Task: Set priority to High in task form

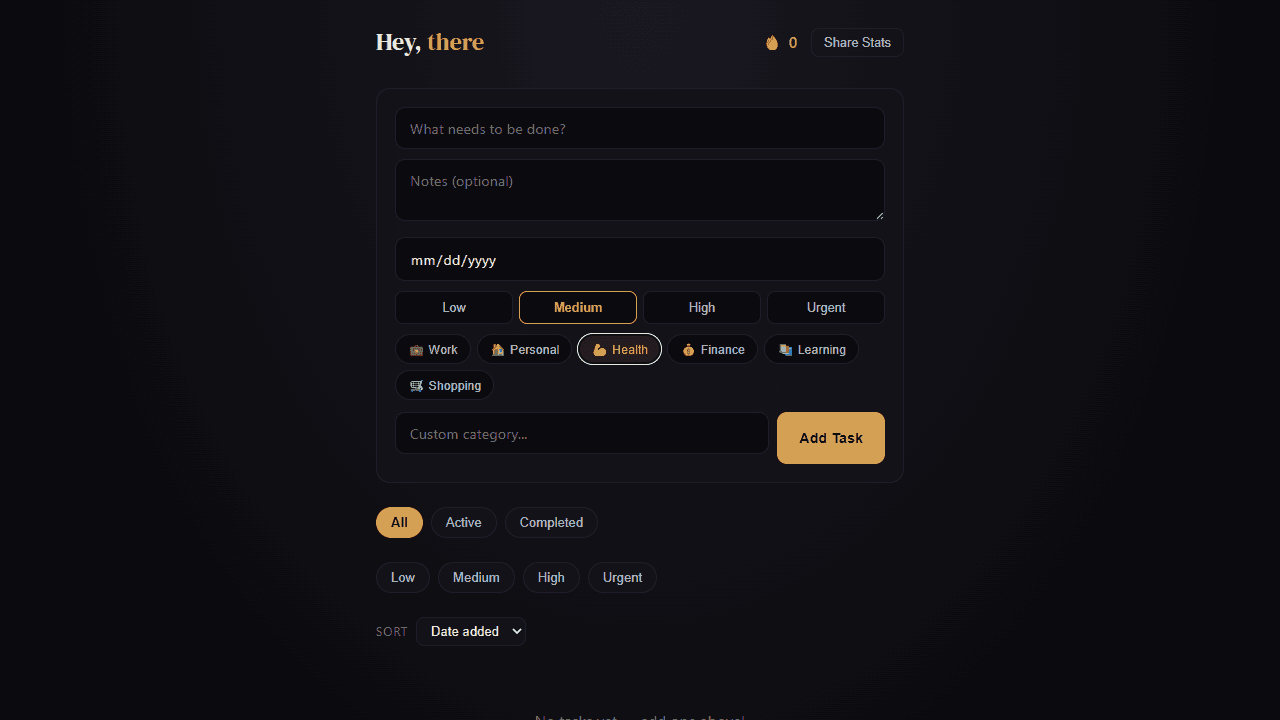Action: coord(702,308)
